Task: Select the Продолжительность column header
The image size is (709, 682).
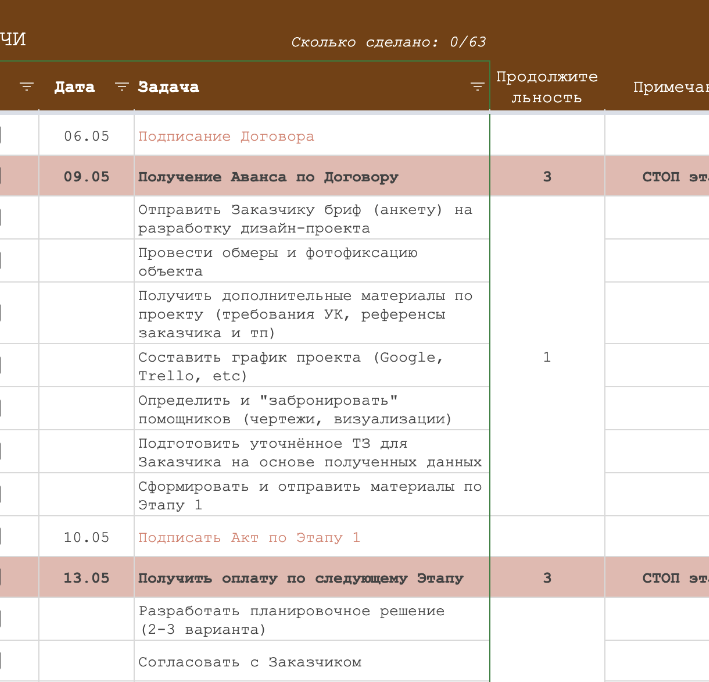Action: tap(546, 87)
